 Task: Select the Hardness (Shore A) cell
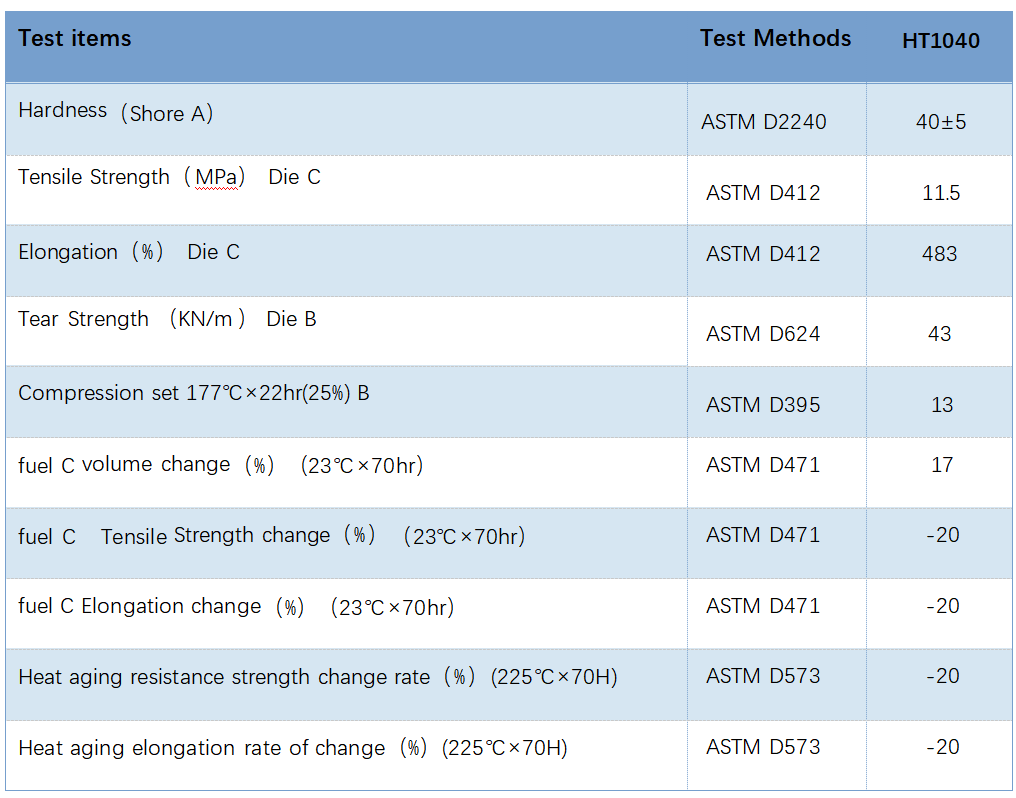pyautogui.click(x=116, y=113)
